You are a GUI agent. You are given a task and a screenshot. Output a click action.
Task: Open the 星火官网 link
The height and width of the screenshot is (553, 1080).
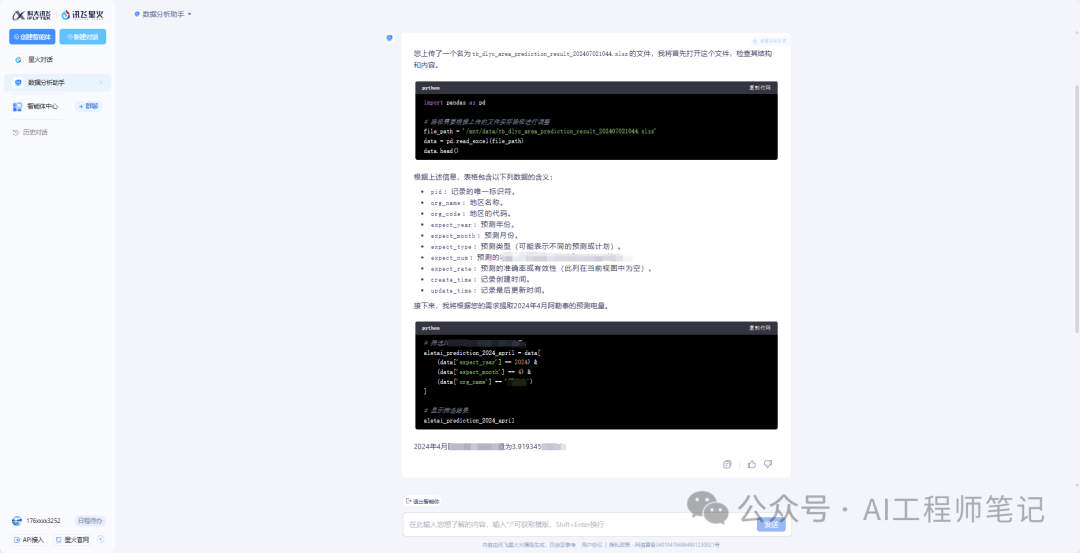[x=73, y=540]
